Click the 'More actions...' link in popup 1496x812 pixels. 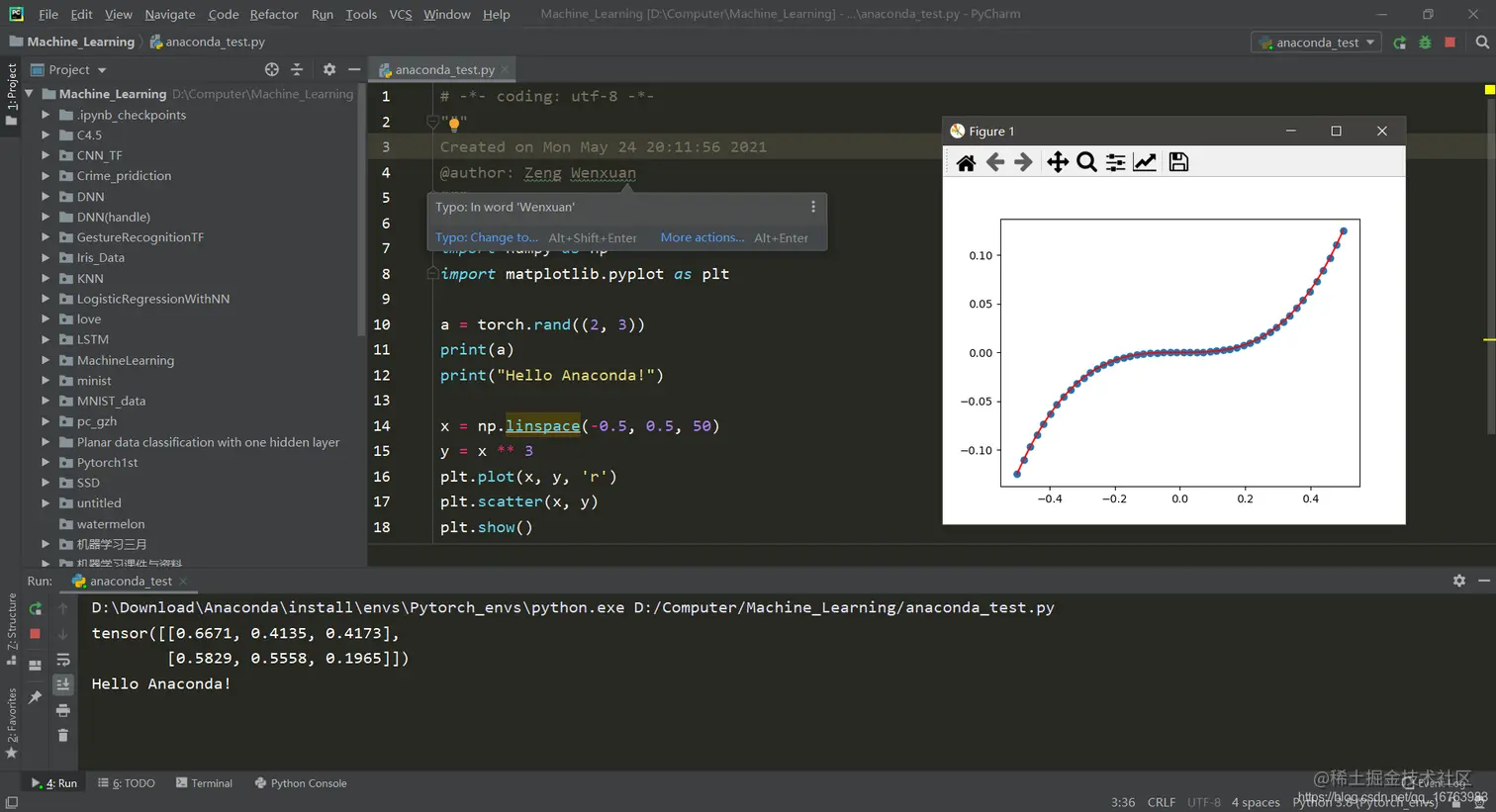(x=702, y=237)
